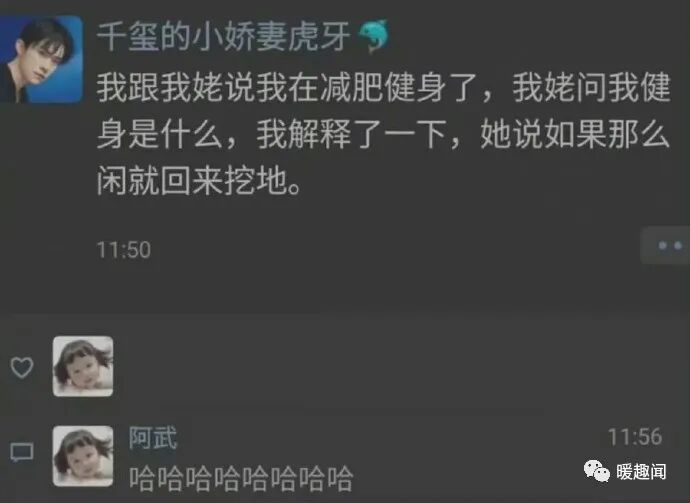This screenshot has height=503, width=690.
Task: Click the dolphin emoji beside the nickname
Action: (x=374, y=36)
